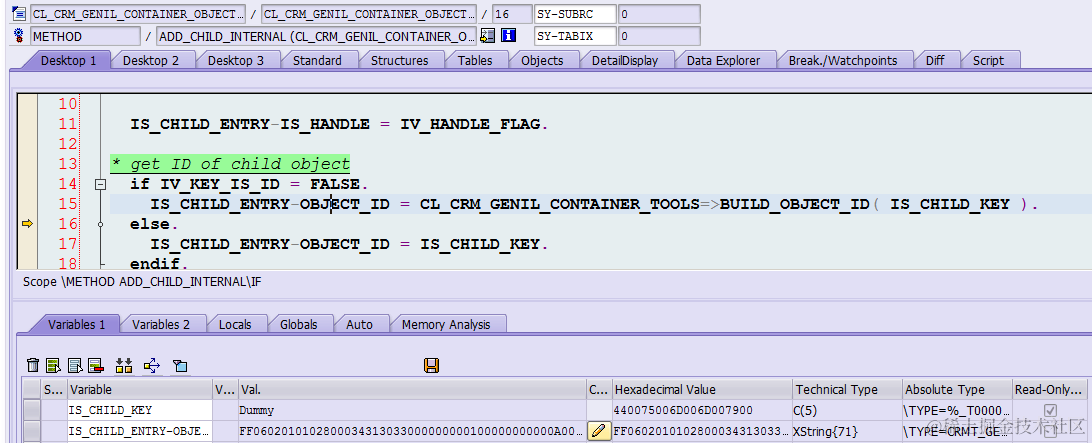Select the Memory Analysis tab

[x=446, y=325]
